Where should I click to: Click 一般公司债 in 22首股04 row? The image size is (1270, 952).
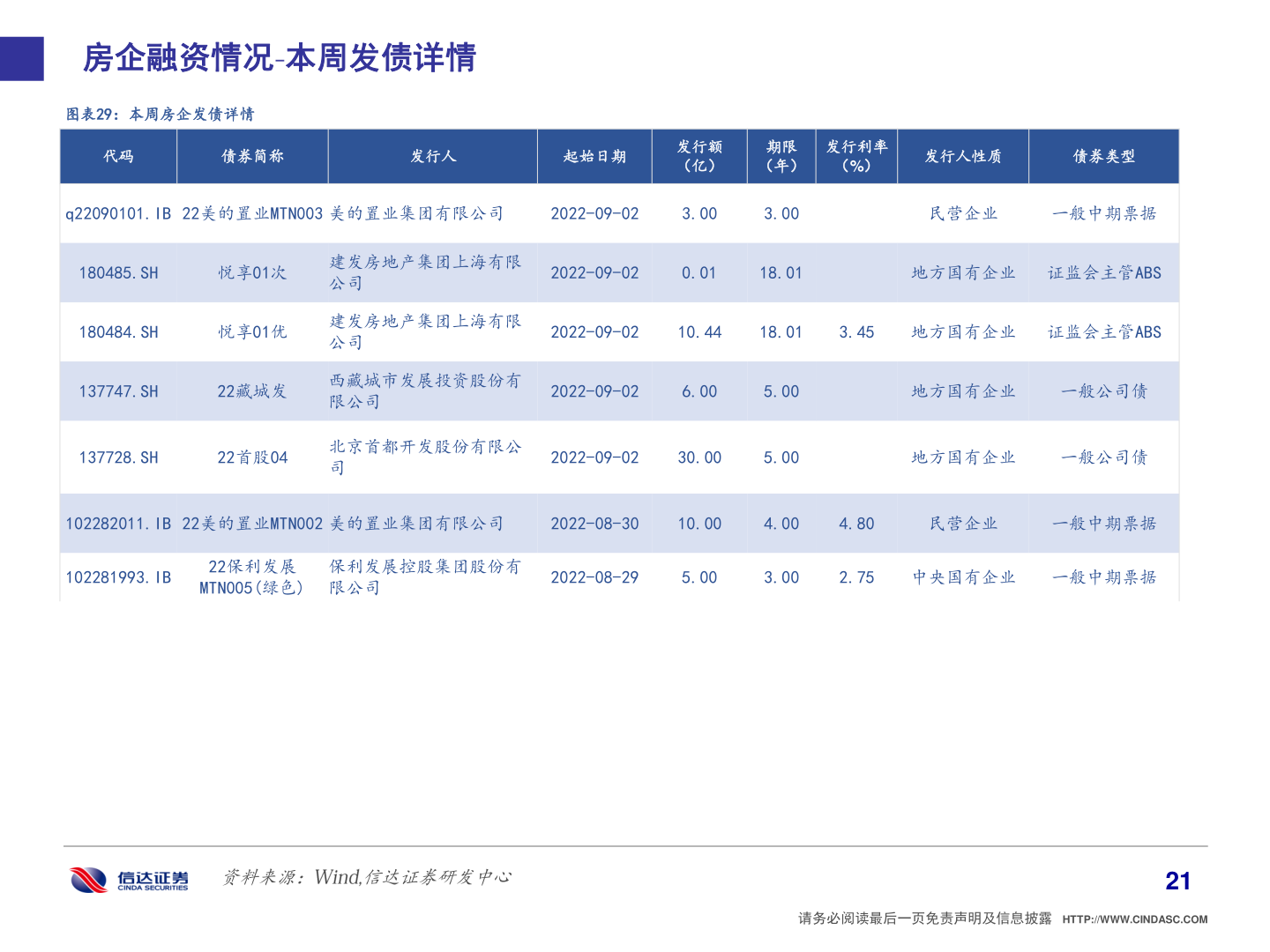(1104, 457)
